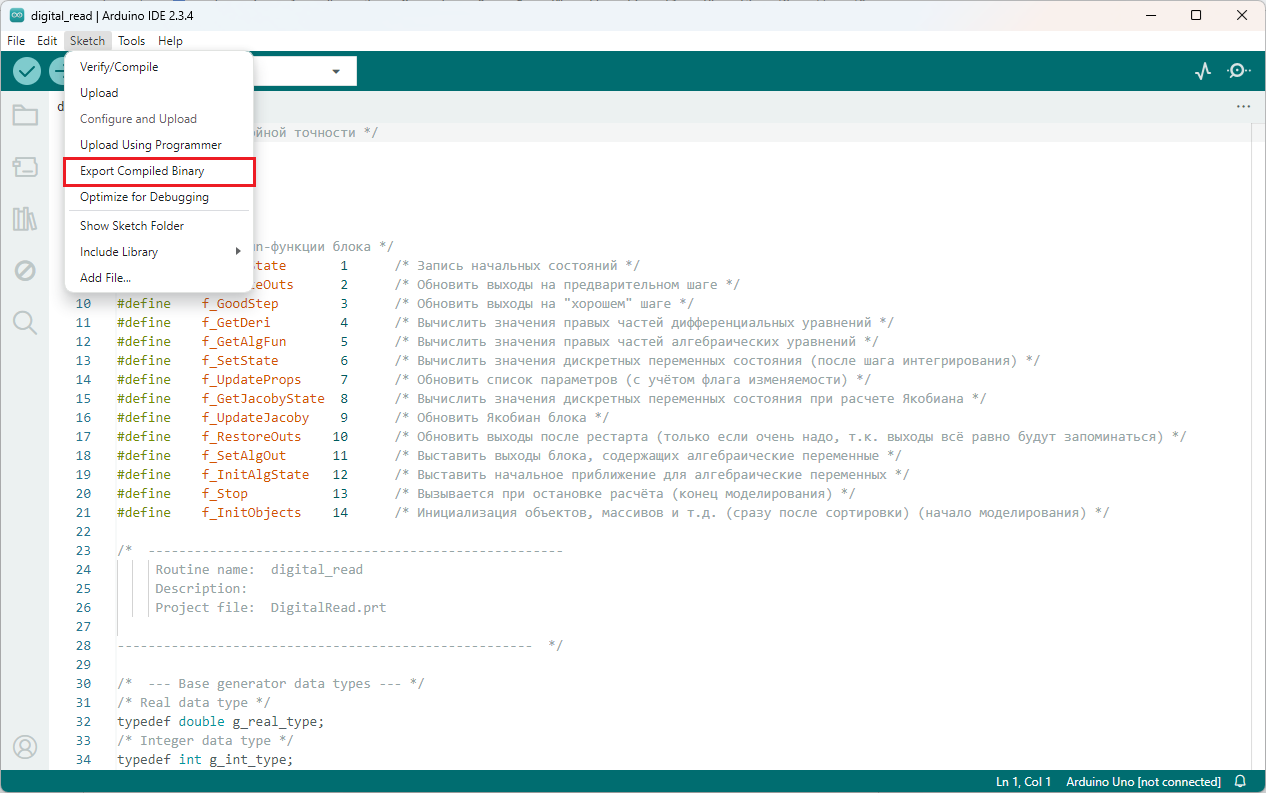The image size is (1266, 793).
Task: Open the Serial Monitor
Action: 1239,71
